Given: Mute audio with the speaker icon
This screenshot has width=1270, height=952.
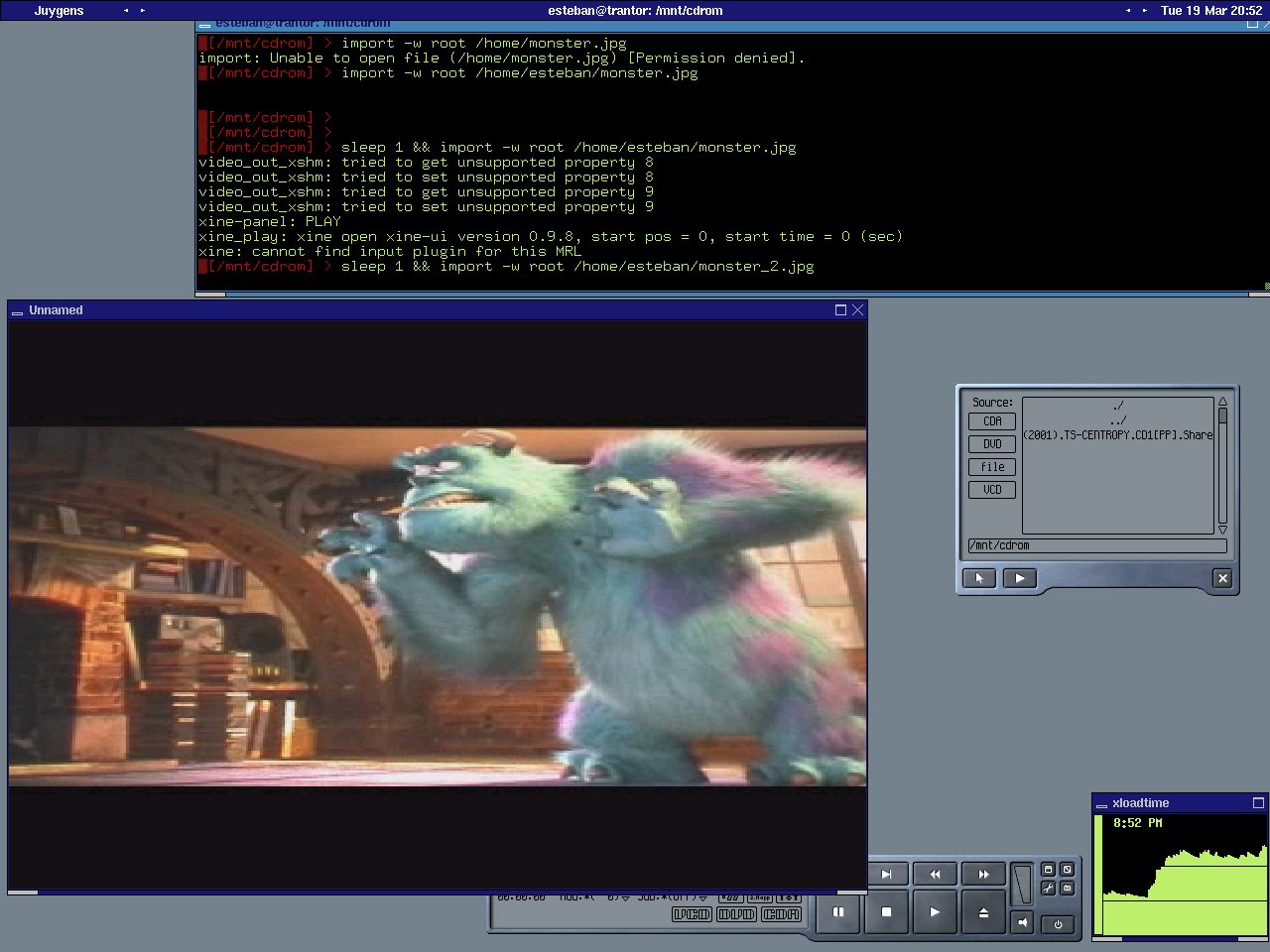Looking at the screenshot, I should tap(1023, 922).
